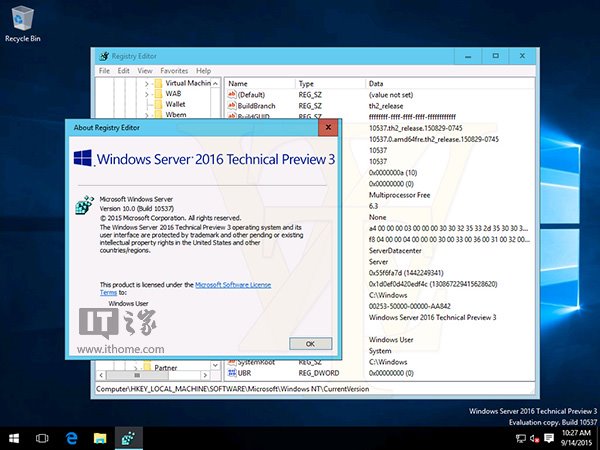The width and height of the screenshot is (600, 450).
Task: Click the Type column header
Action: (x=330, y=83)
